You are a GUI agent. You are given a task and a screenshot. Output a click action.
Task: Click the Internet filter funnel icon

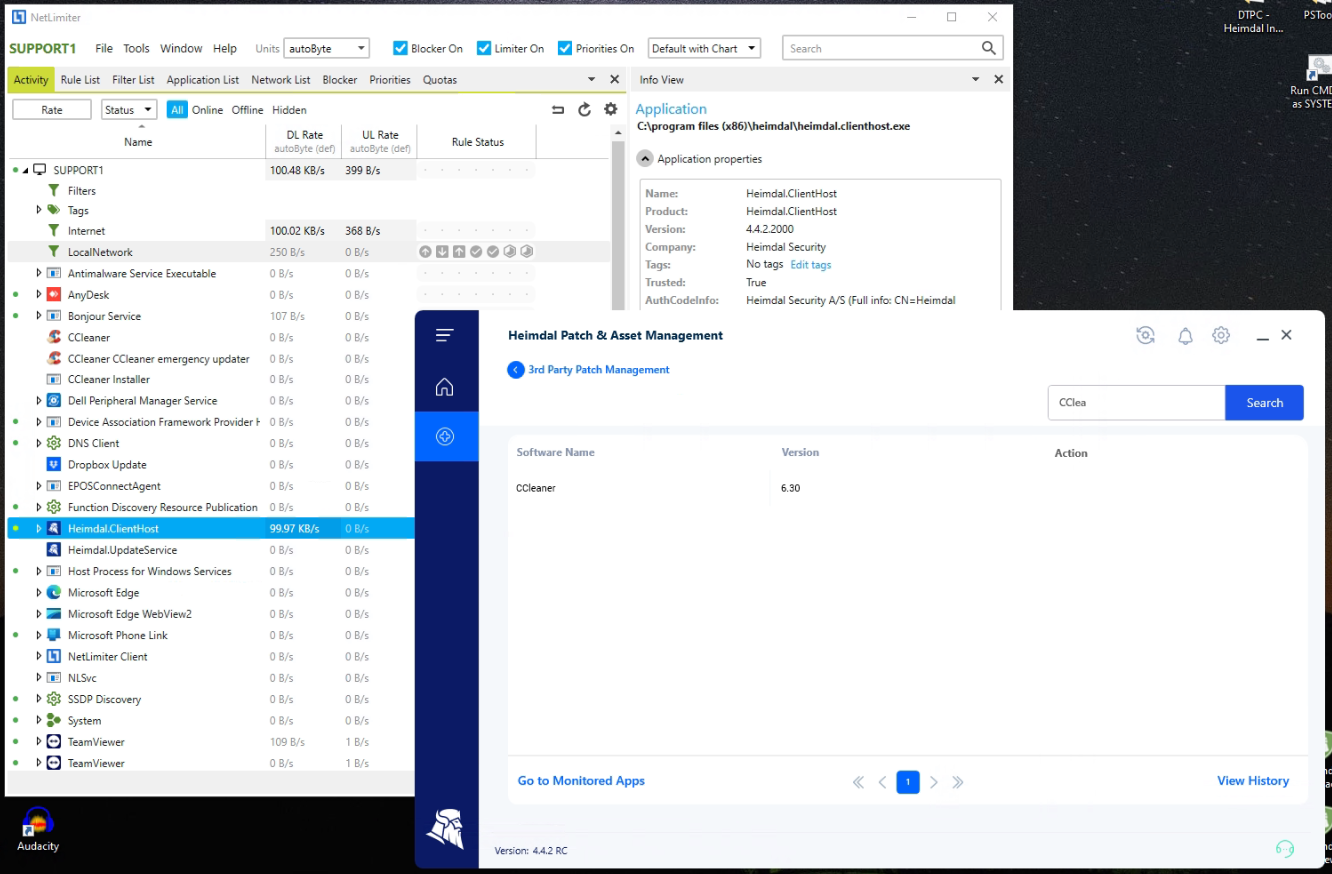click(x=54, y=231)
